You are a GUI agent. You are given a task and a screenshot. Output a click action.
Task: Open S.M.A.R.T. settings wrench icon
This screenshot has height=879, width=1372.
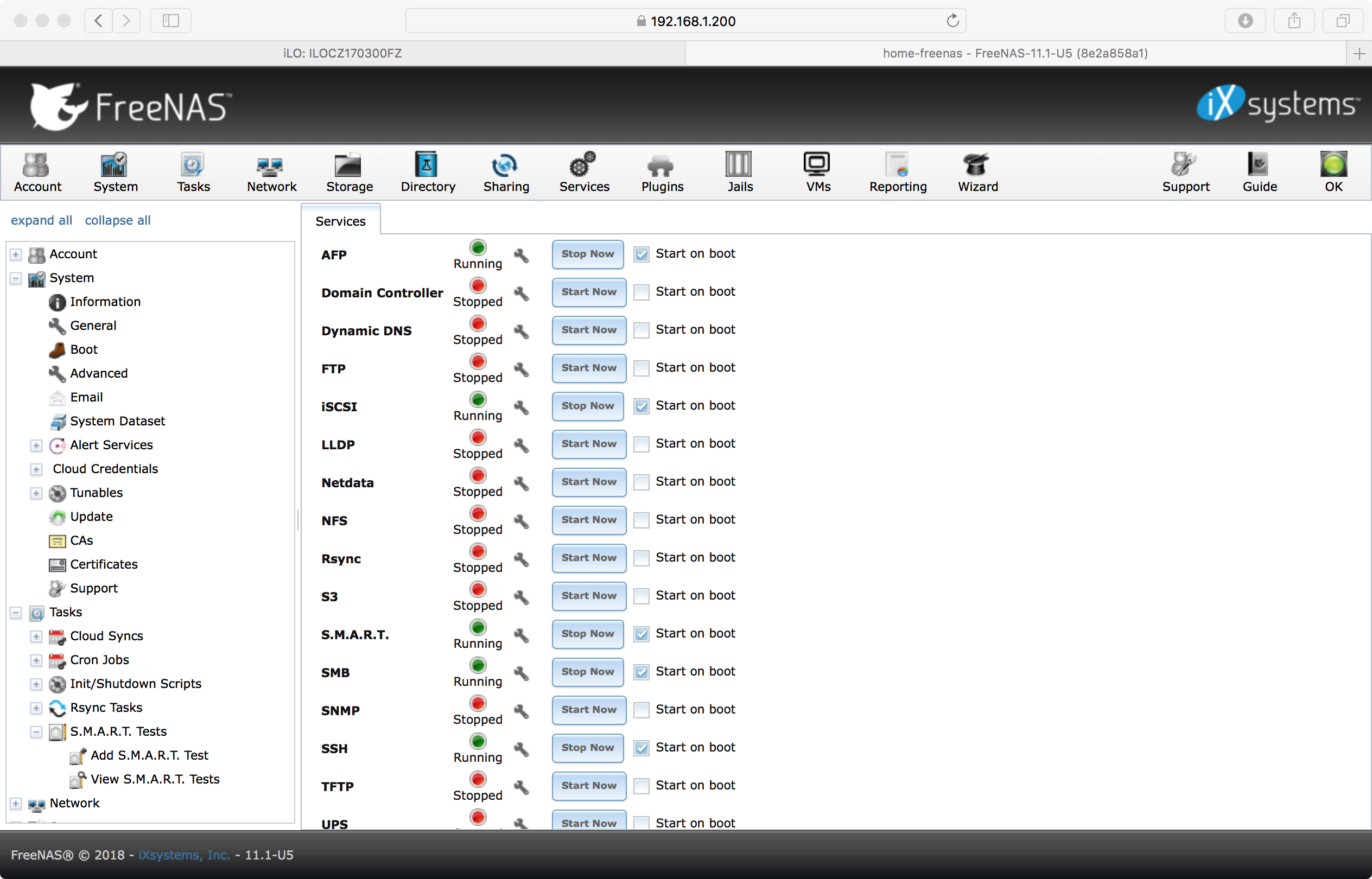pyautogui.click(x=520, y=635)
